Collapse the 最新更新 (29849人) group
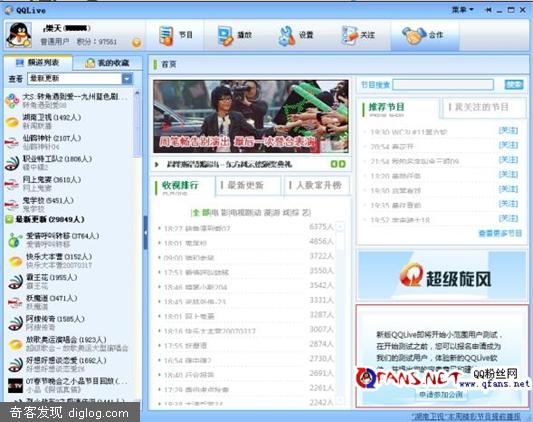 click(9, 219)
